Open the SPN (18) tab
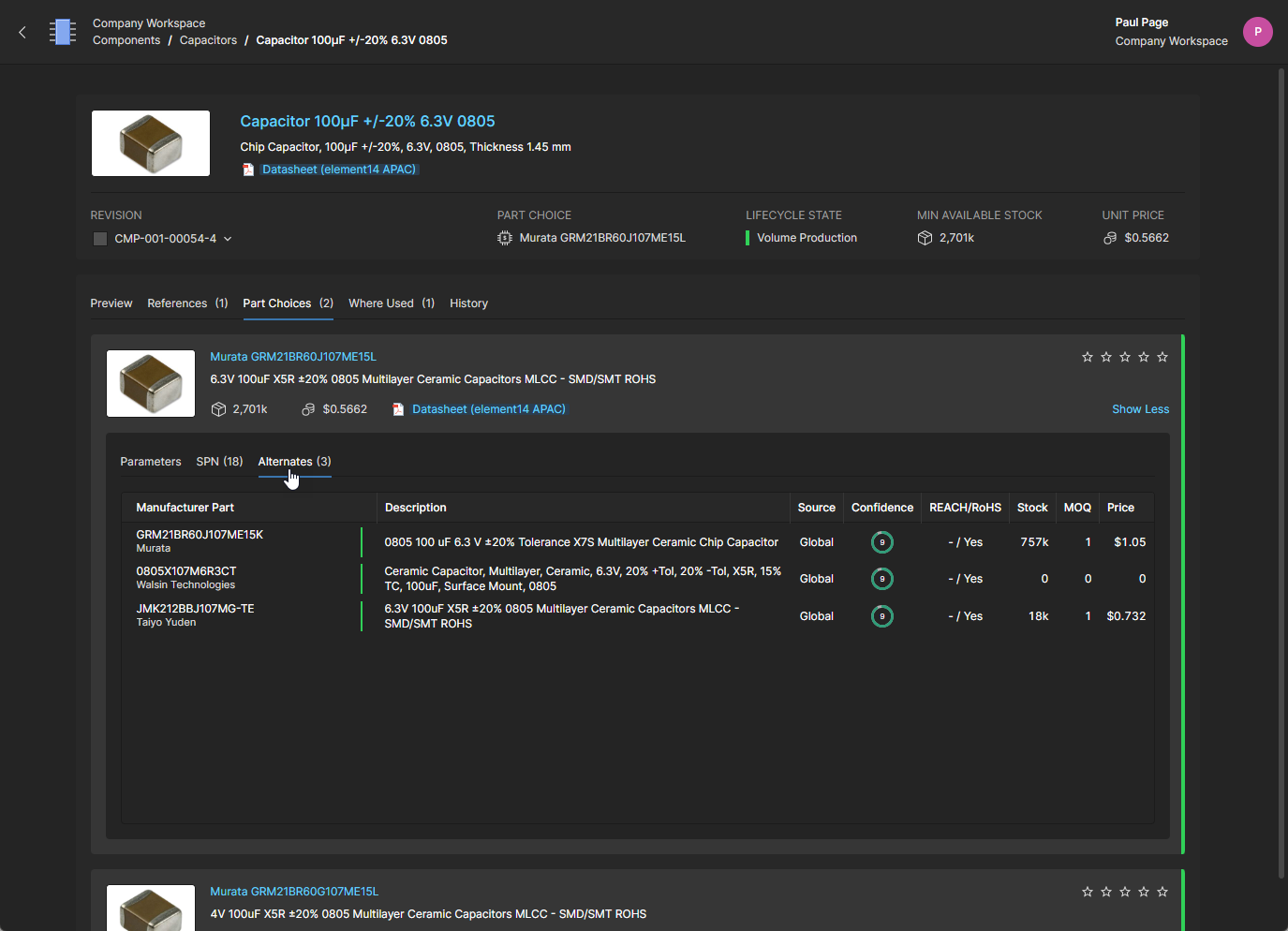The height and width of the screenshot is (931, 1288). tap(219, 462)
